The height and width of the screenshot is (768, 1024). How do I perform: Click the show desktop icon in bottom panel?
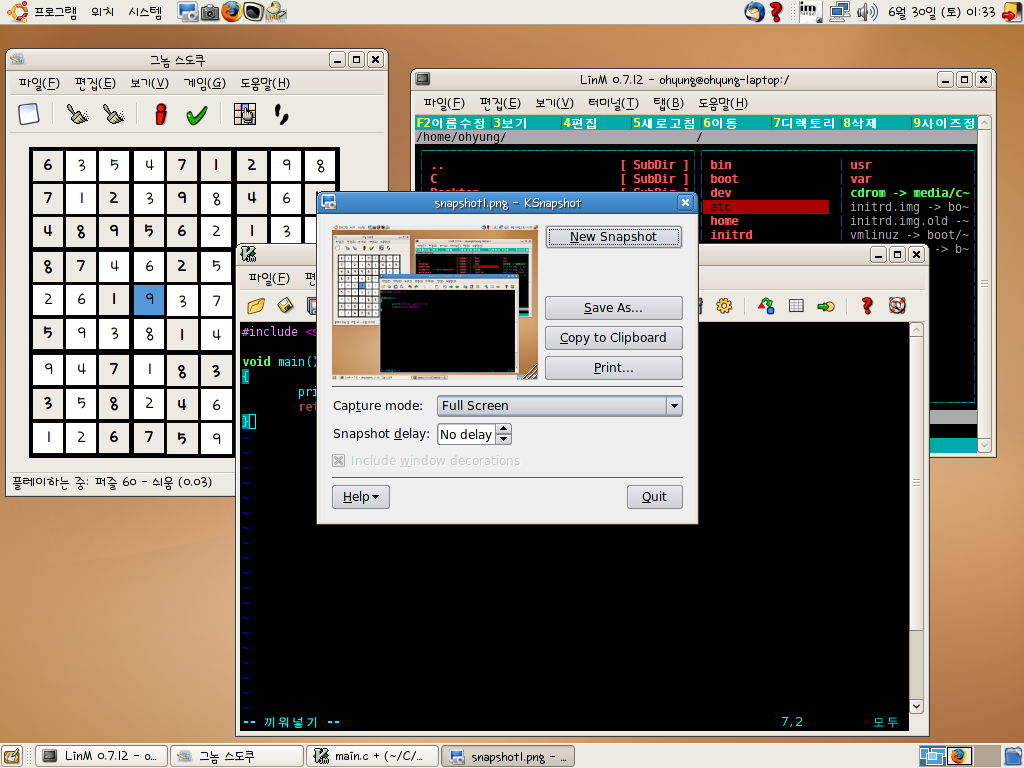pyautogui.click(x=12, y=756)
